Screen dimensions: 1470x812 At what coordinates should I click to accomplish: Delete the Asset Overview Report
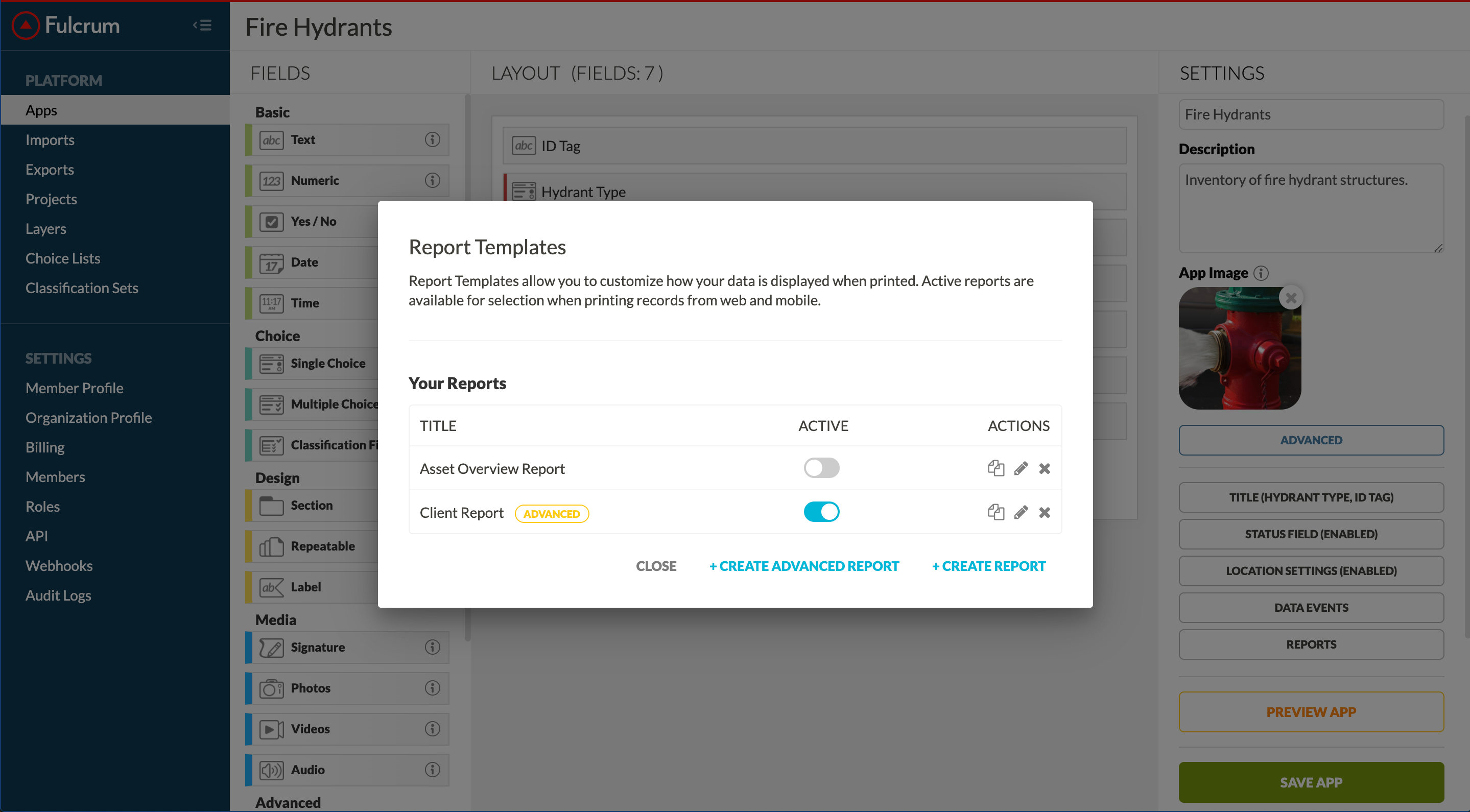(1045, 468)
